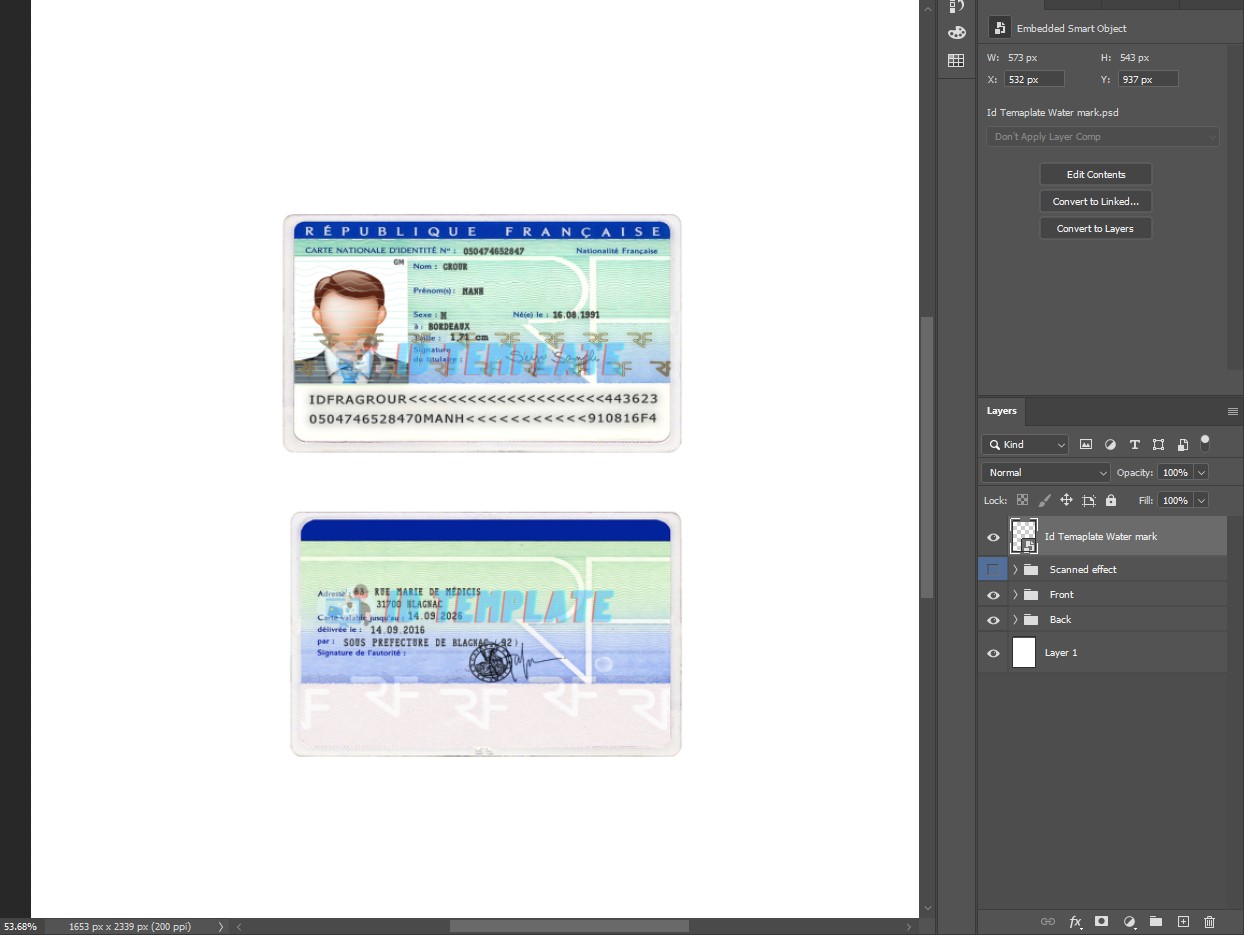Viewport: 1244px width, 935px height.
Task: Click the Convert to Layers button
Action: (1096, 229)
